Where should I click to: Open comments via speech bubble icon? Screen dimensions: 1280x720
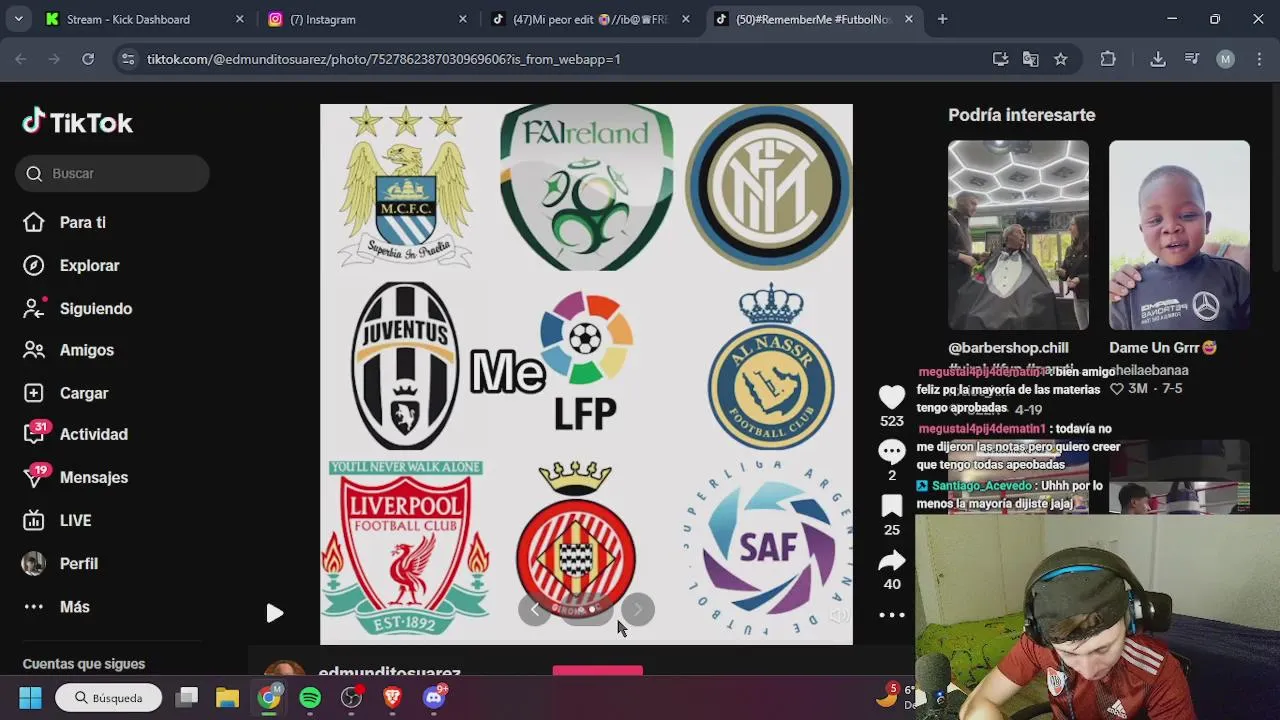tap(892, 452)
